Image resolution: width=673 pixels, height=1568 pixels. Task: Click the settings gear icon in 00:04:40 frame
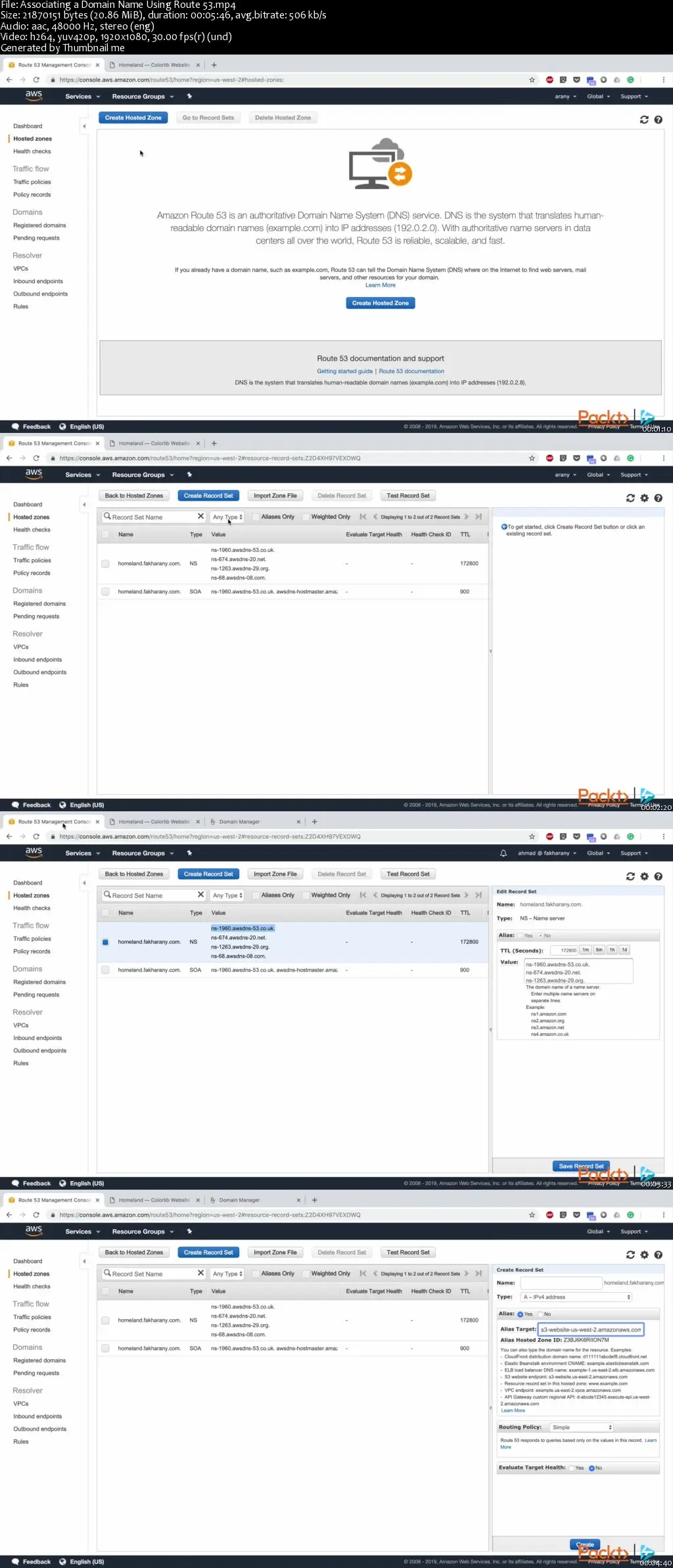click(644, 1255)
